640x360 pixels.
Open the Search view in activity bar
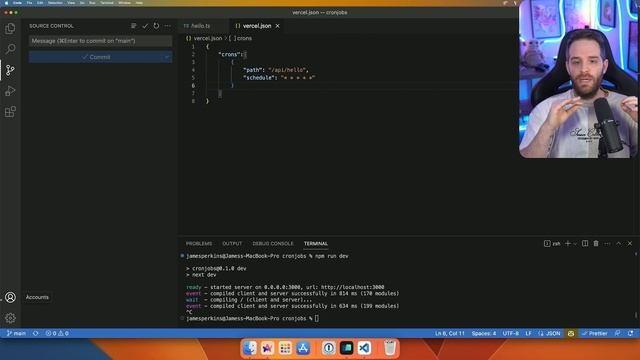(x=10, y=49)
